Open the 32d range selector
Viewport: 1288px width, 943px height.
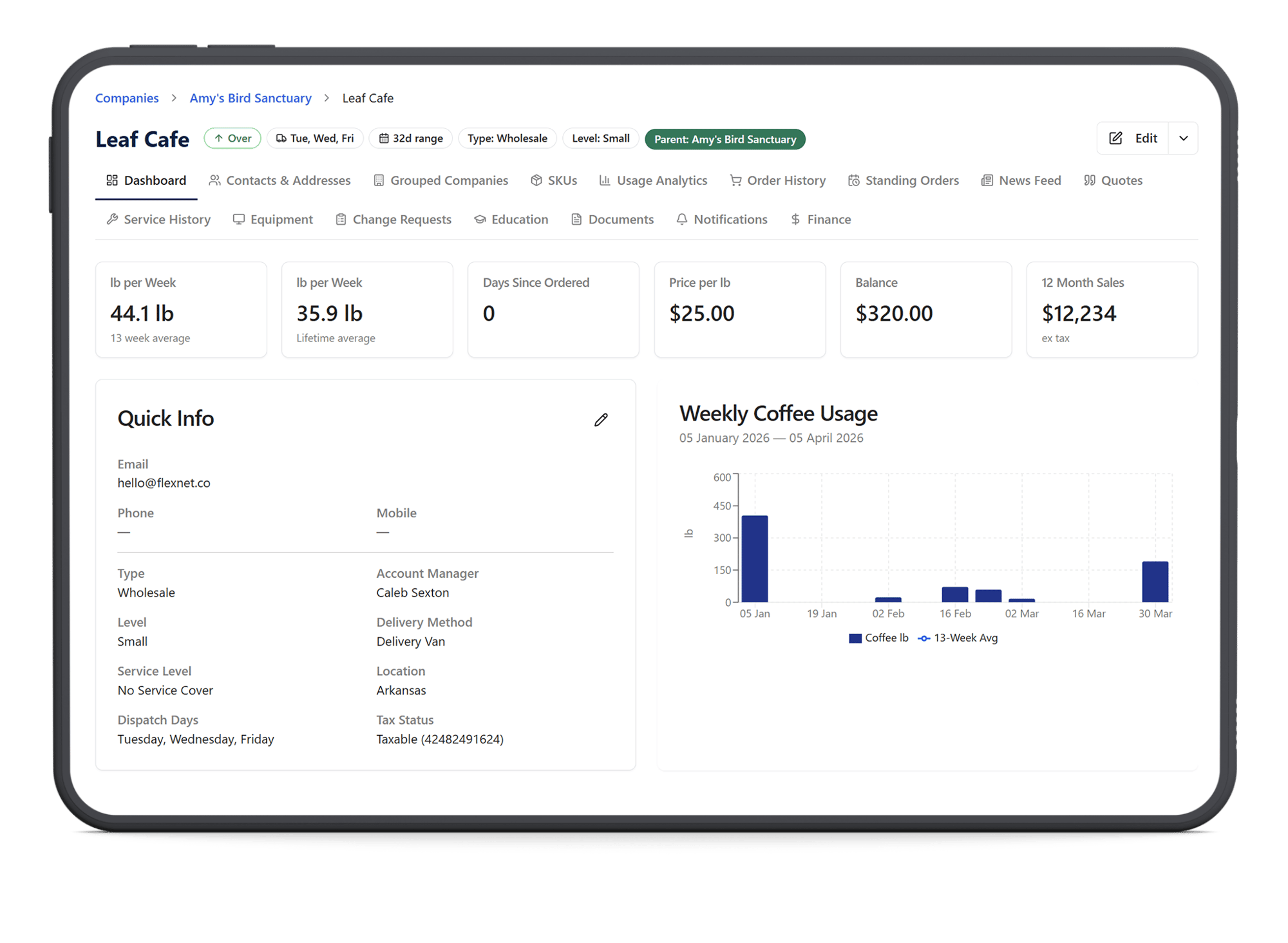click(410, 138)
